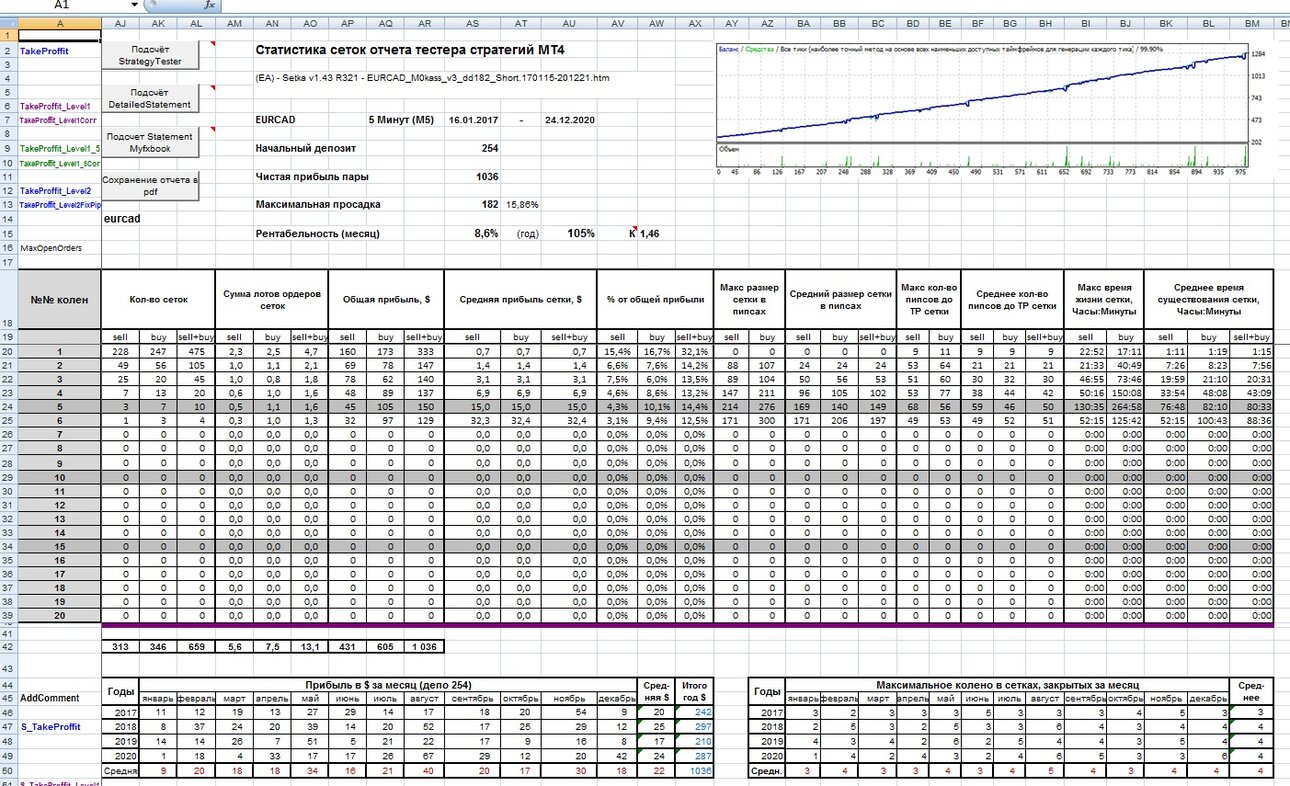Click the Итого год value 297
Screen dimensions: 1290x786
pos(696,726)
